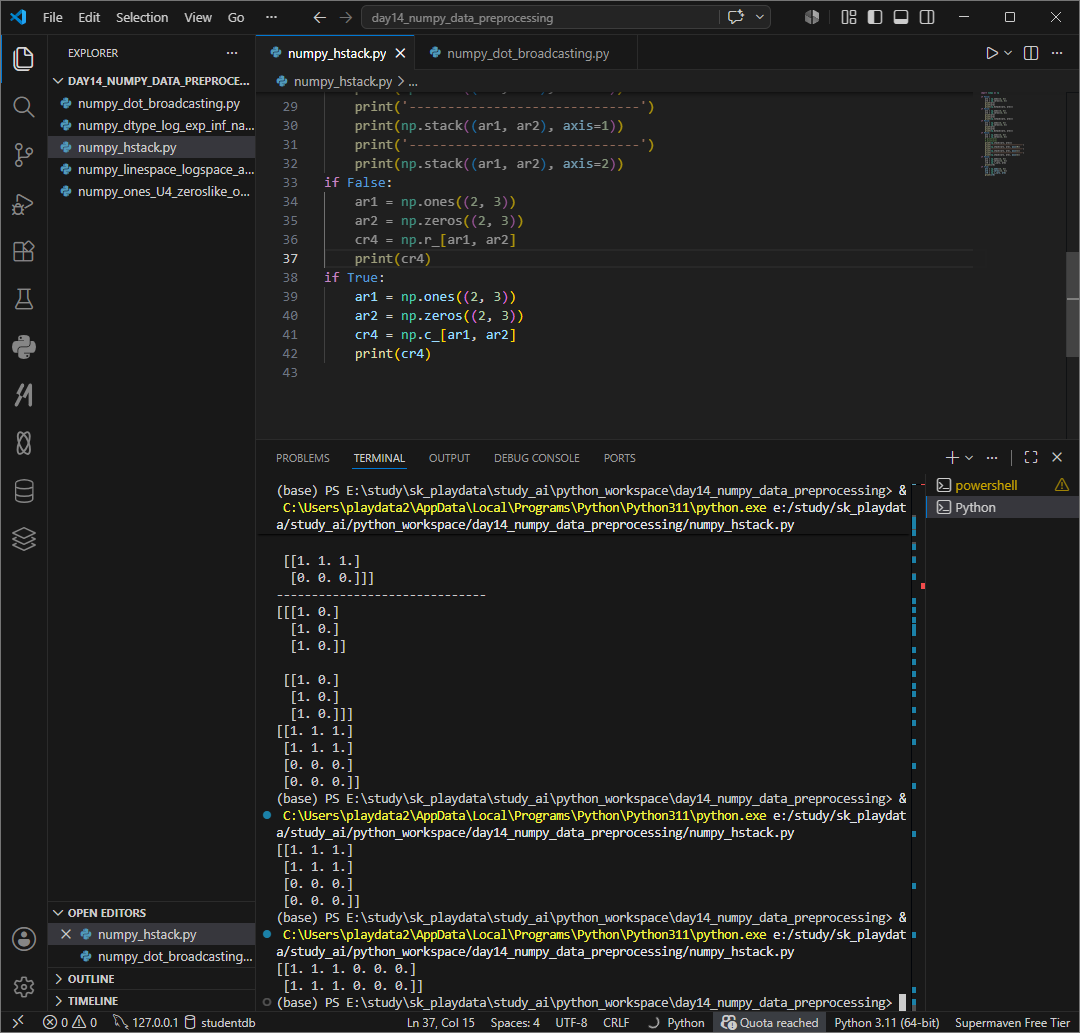The width and height of the screenshot is (1080, 1033).
Task: Toggle the Primary Side Bar visibility
Action: click(x=875, y=17)
